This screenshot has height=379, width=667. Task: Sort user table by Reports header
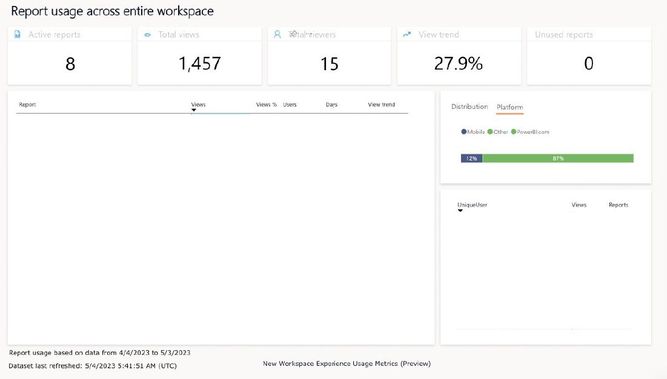618,205
